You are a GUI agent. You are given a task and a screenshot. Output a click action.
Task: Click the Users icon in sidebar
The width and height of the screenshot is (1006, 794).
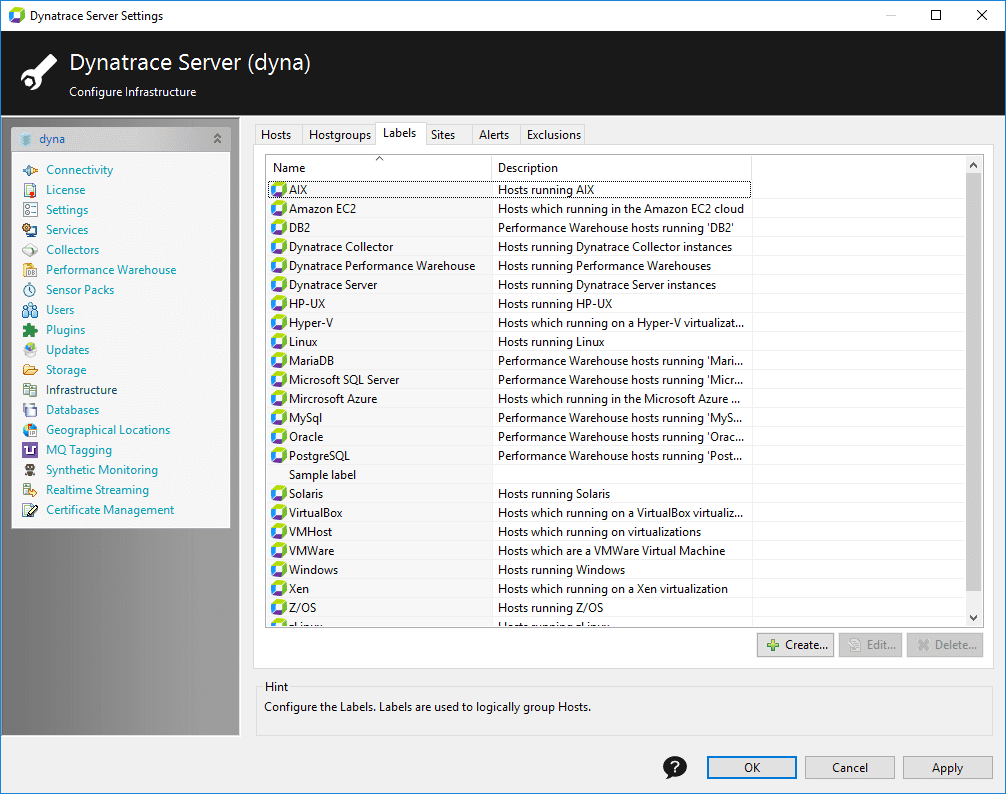[x=30, y=310]
